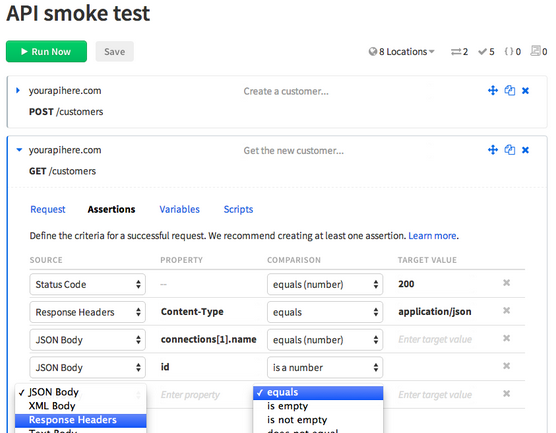Remove the id assertion
Screen dimensions: 556x433
click(506, 366)
